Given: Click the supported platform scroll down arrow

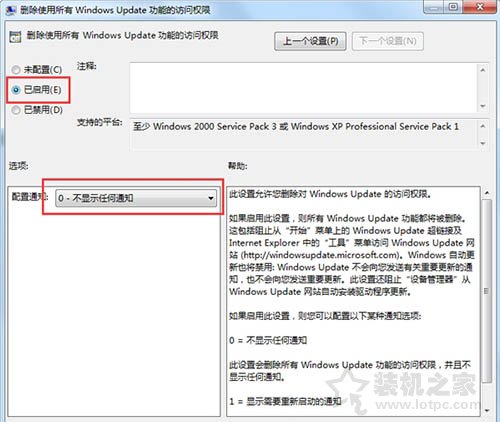Looking at the screenshot, I should pos(483,143).
